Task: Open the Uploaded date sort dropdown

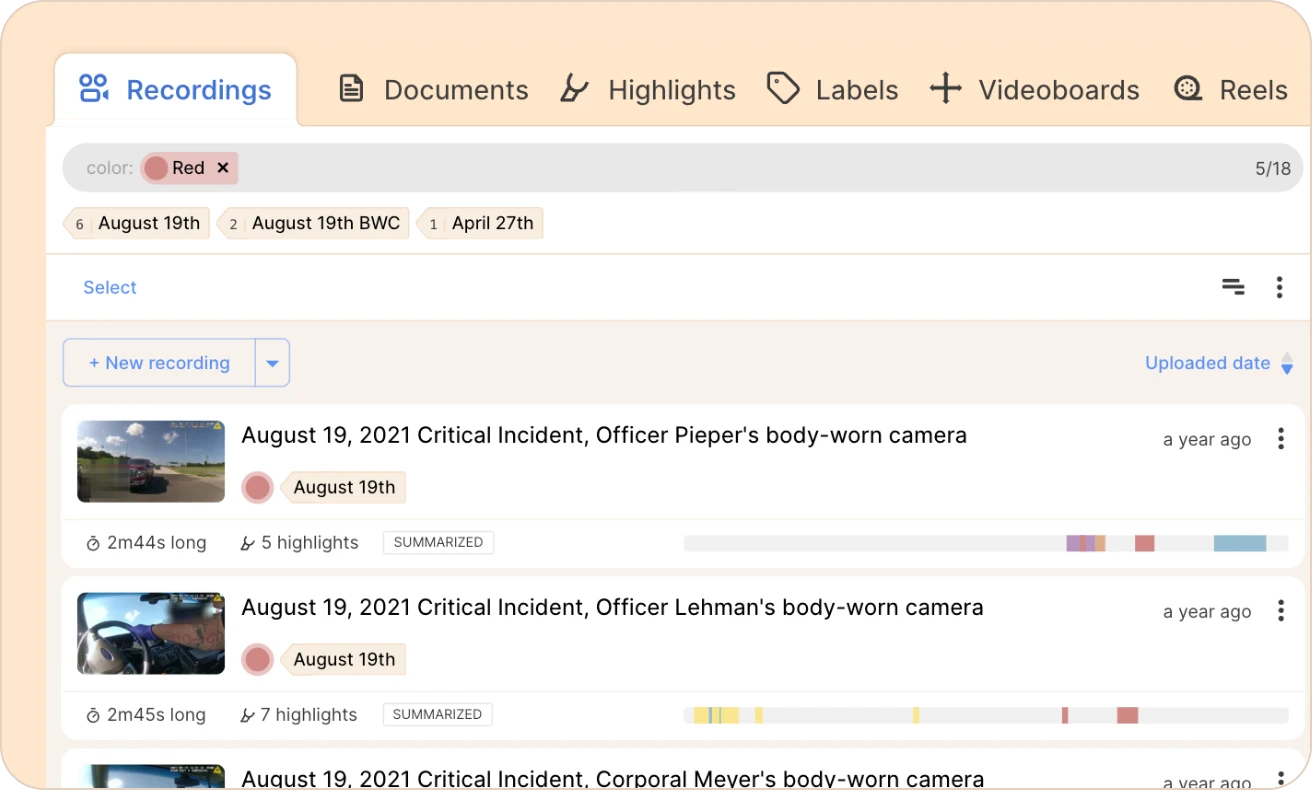Action: pos(1219,363)
